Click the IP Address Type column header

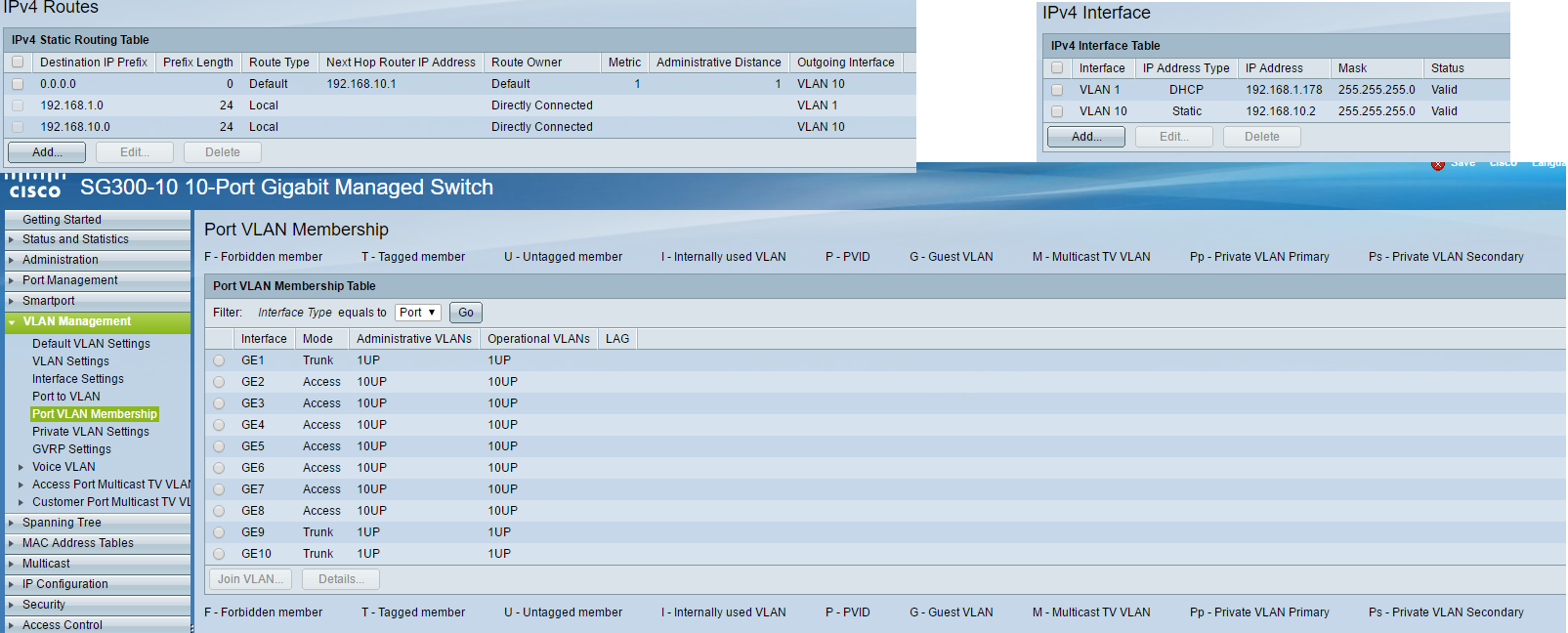[x=1186, y=68]
